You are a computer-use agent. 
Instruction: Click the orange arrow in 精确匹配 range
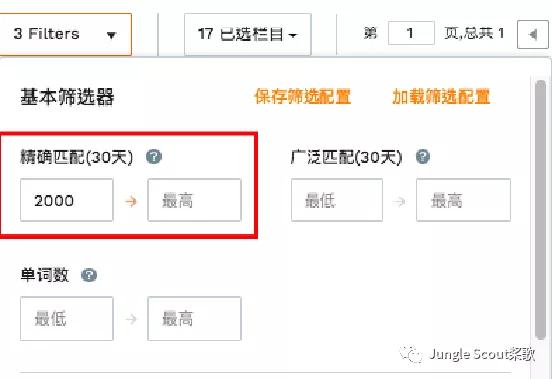coord(131,201)
